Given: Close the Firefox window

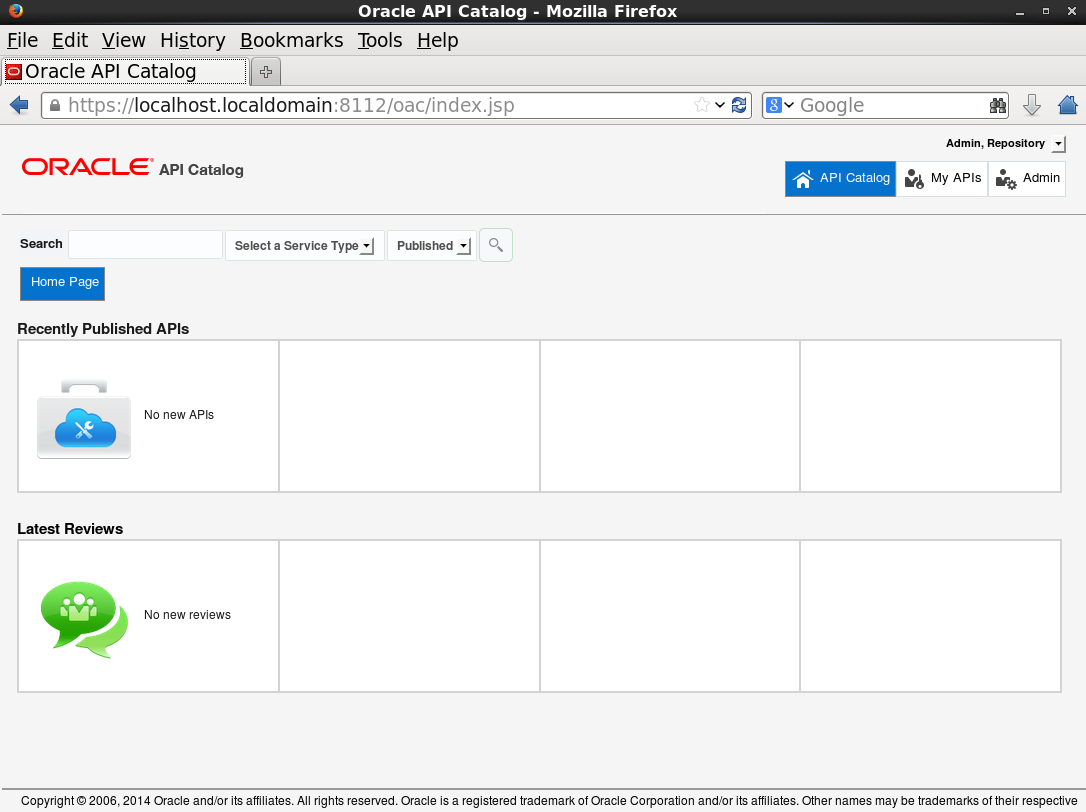Looking at the screenshot, I should 1071,11.
